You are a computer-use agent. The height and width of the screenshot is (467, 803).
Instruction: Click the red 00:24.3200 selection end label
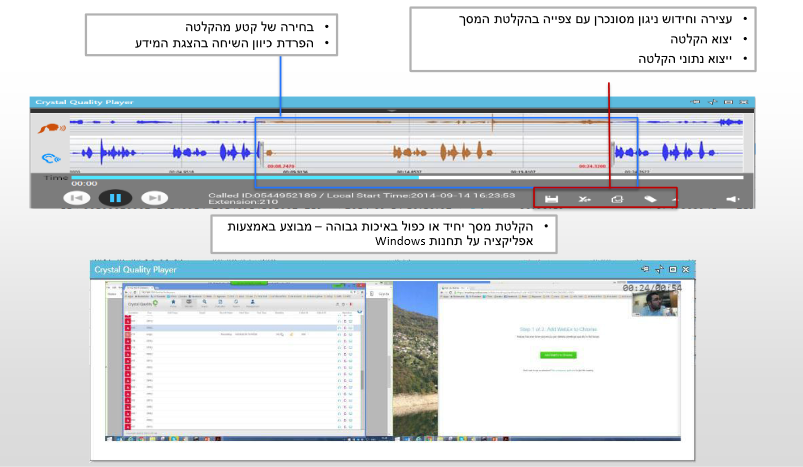coord(593,166)
